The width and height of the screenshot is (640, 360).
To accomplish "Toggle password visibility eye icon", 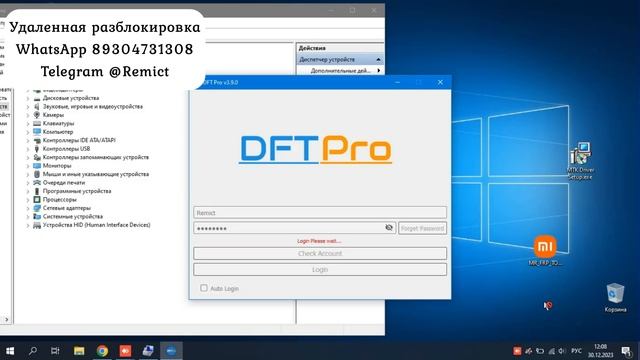I will point(389,228).
